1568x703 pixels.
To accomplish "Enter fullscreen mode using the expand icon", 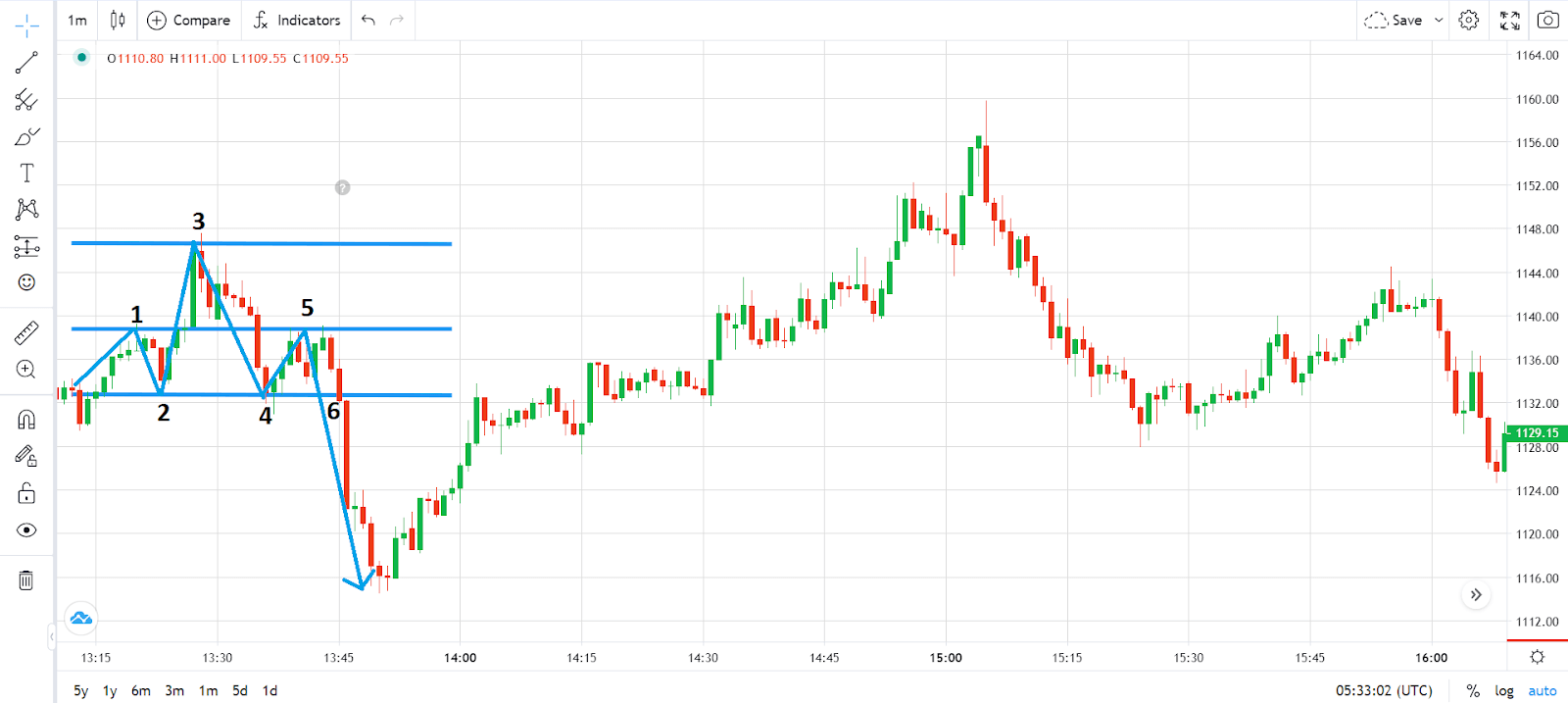I will tap(1509, 20).
